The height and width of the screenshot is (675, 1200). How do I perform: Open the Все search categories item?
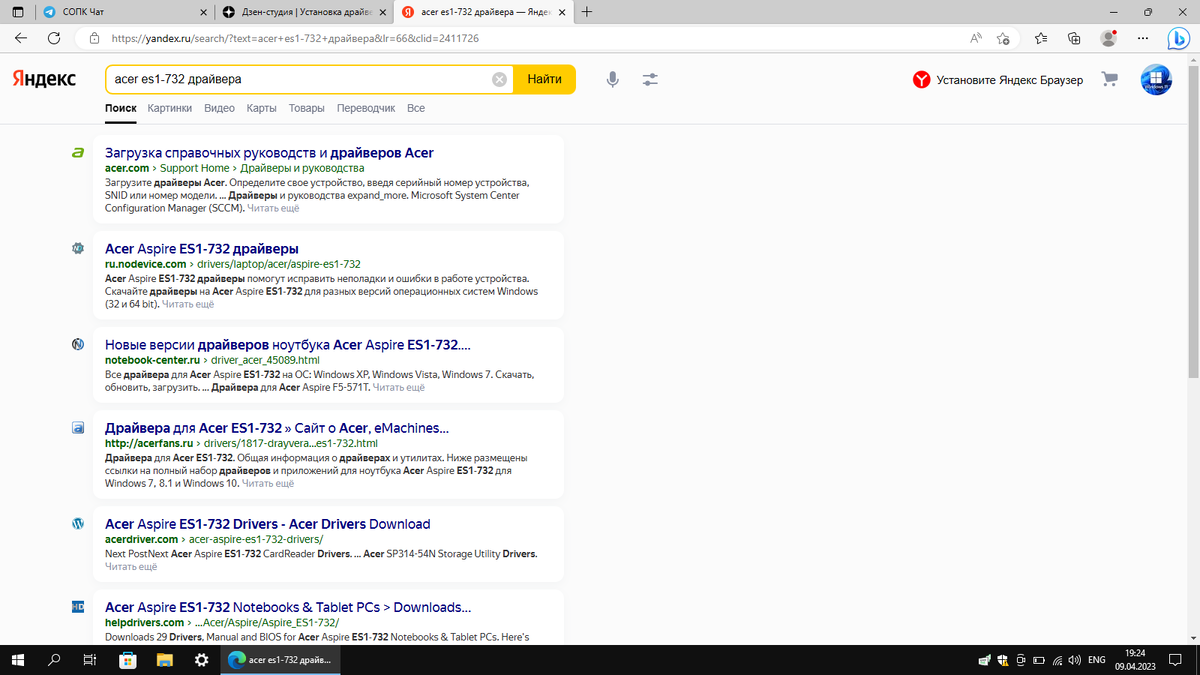(416, 108)
